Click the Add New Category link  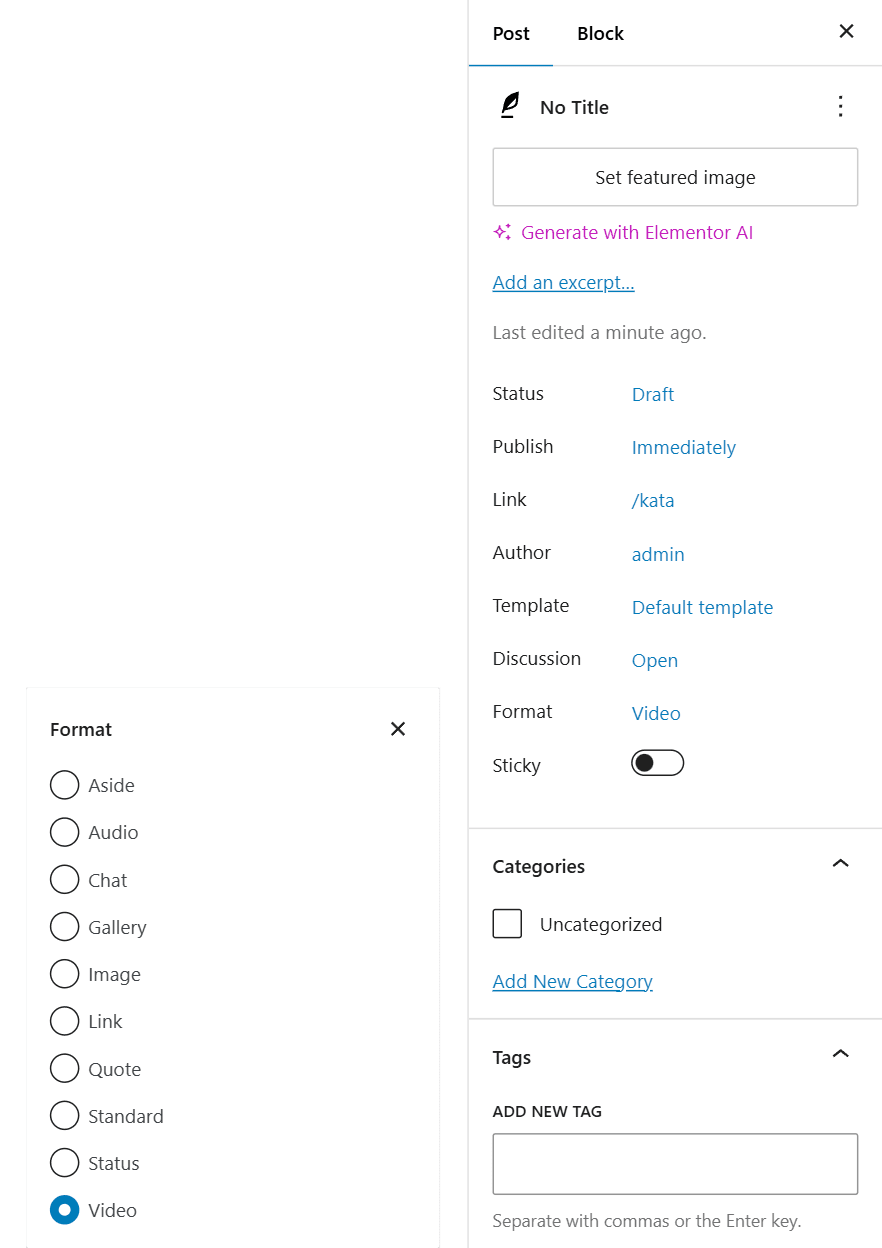tap(572, 981)
